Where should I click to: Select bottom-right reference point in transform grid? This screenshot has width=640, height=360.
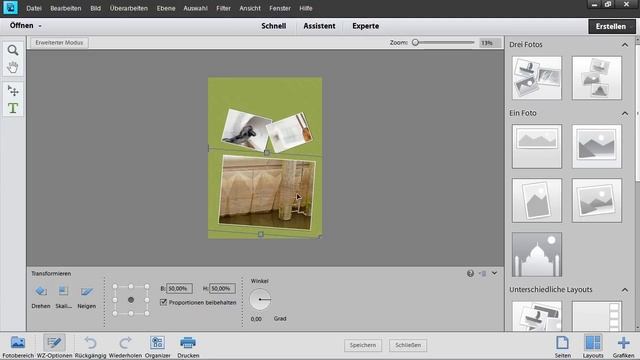coord(147,313)
